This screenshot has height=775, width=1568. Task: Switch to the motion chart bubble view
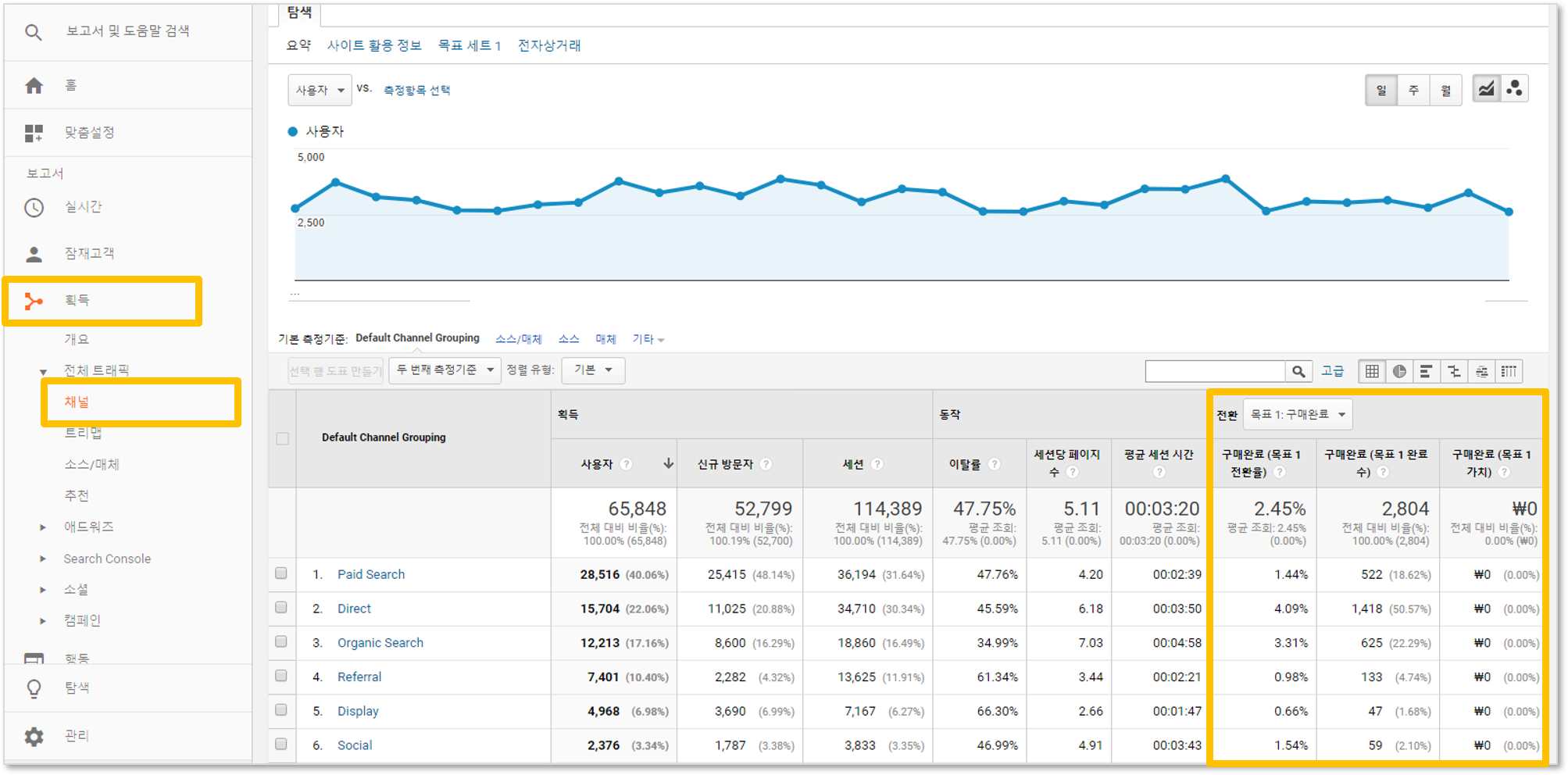1514,88
